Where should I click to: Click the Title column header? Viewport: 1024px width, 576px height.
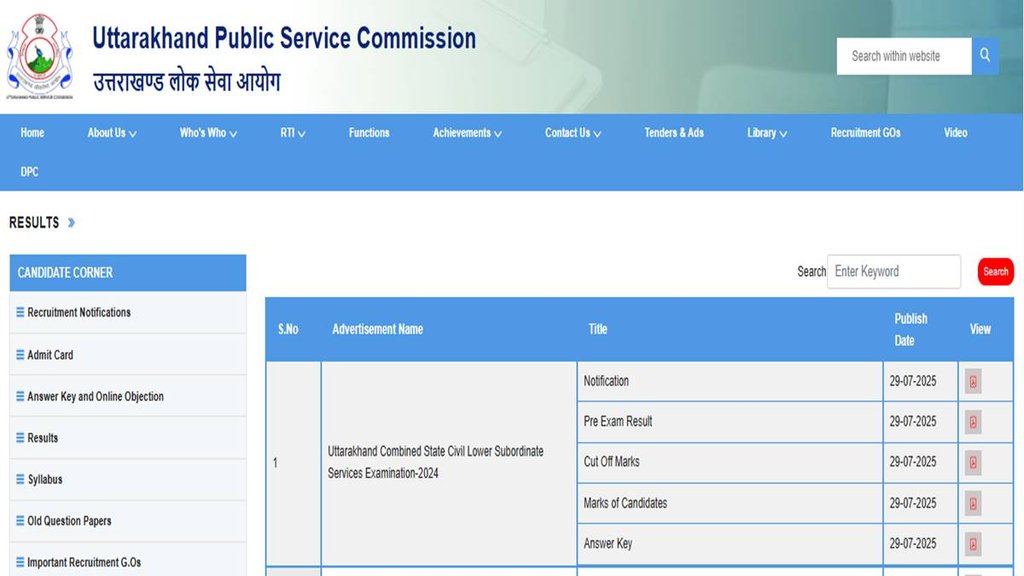[598, 329]
